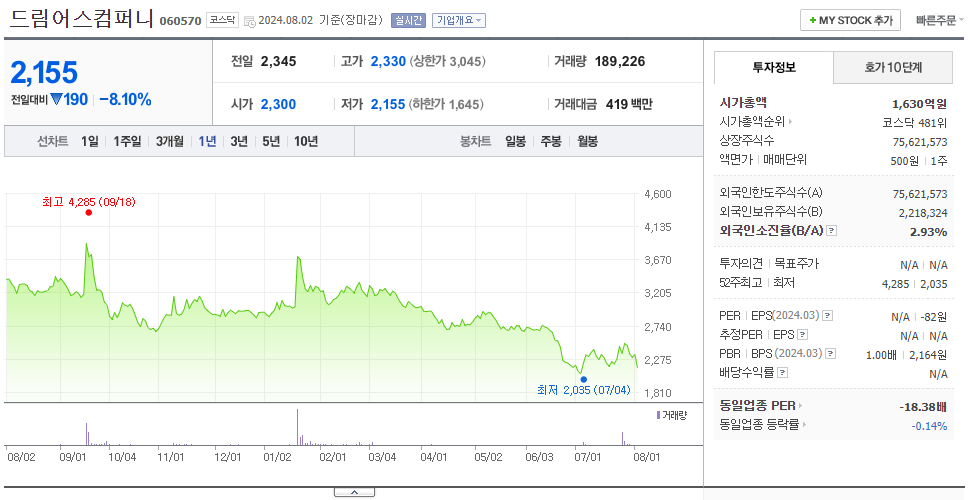
Task: Click the purple 거래량 legend marker
Action: point(658,415)
